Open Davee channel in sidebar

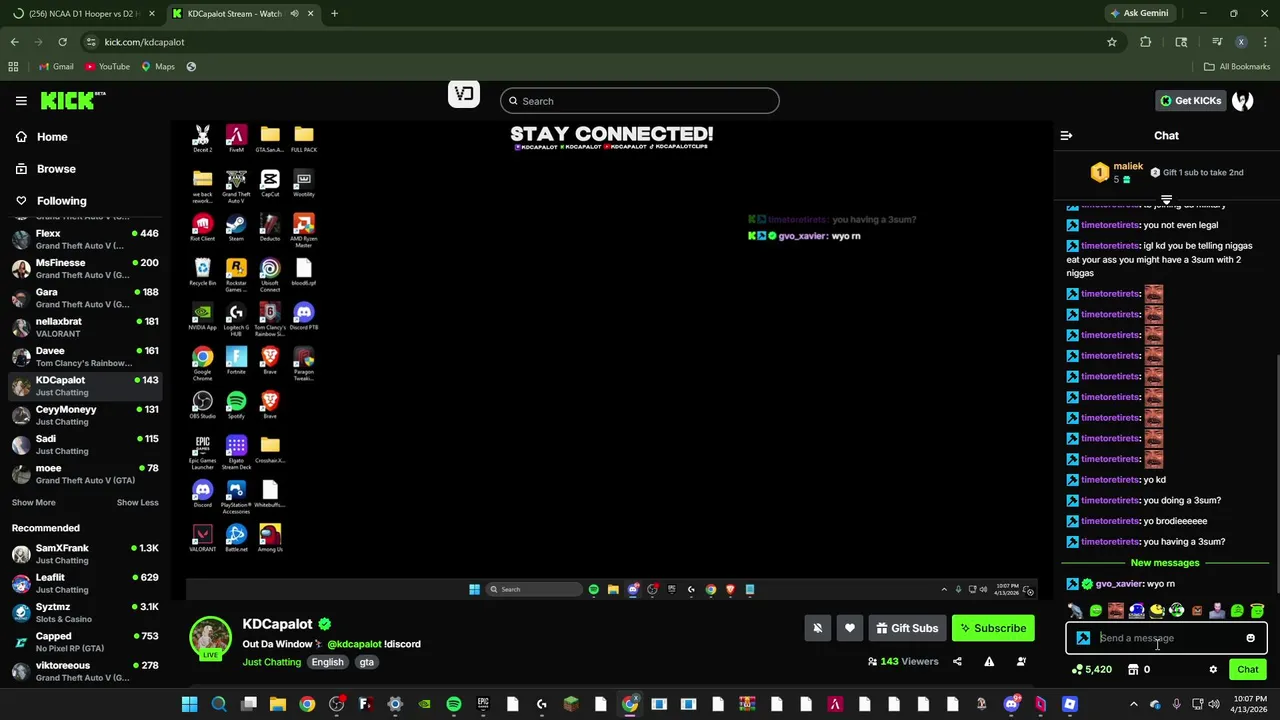point(85,356)
